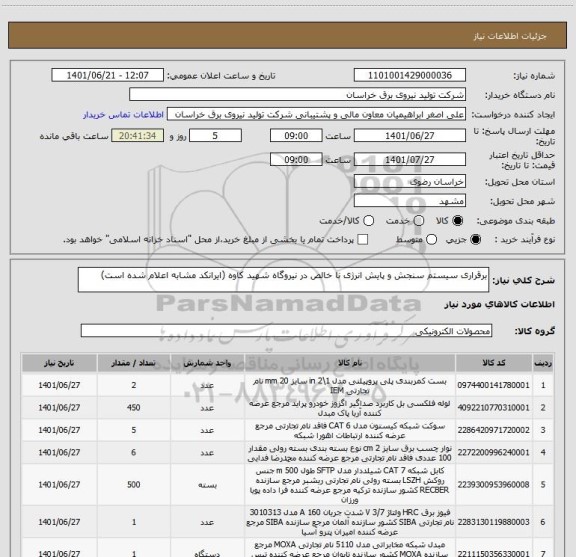The image size is (576, 557).
Task: Click the delivery province field خراسان رضوی
Action: 410,182
